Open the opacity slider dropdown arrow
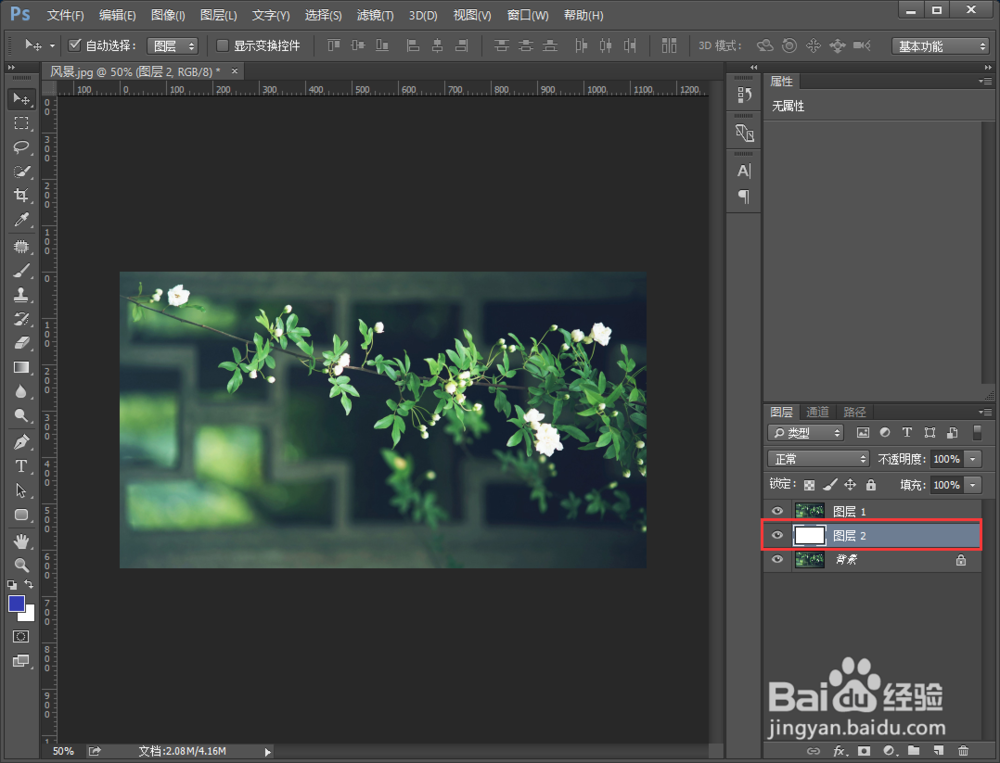1000x763 pixels. (x=973, y=459)
